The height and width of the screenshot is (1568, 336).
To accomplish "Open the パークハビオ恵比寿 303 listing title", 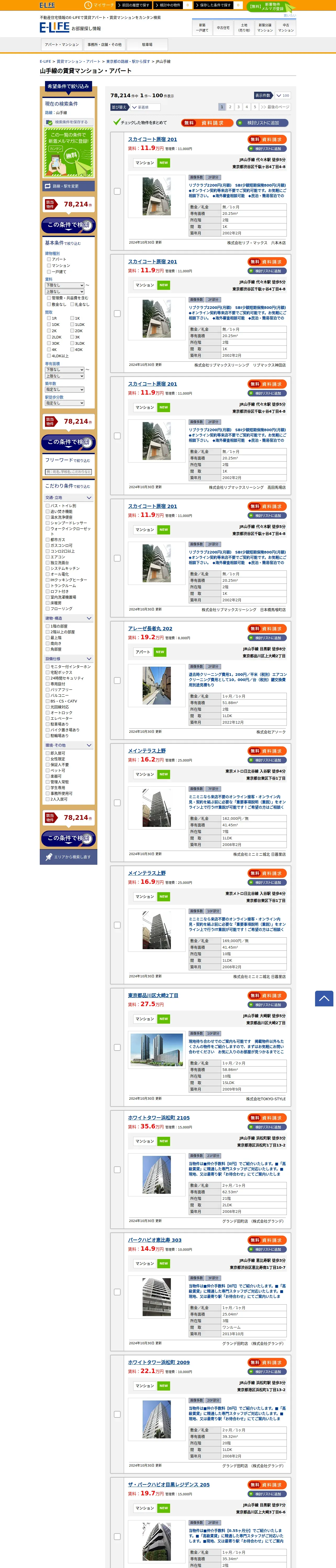I will point(155,1240).
